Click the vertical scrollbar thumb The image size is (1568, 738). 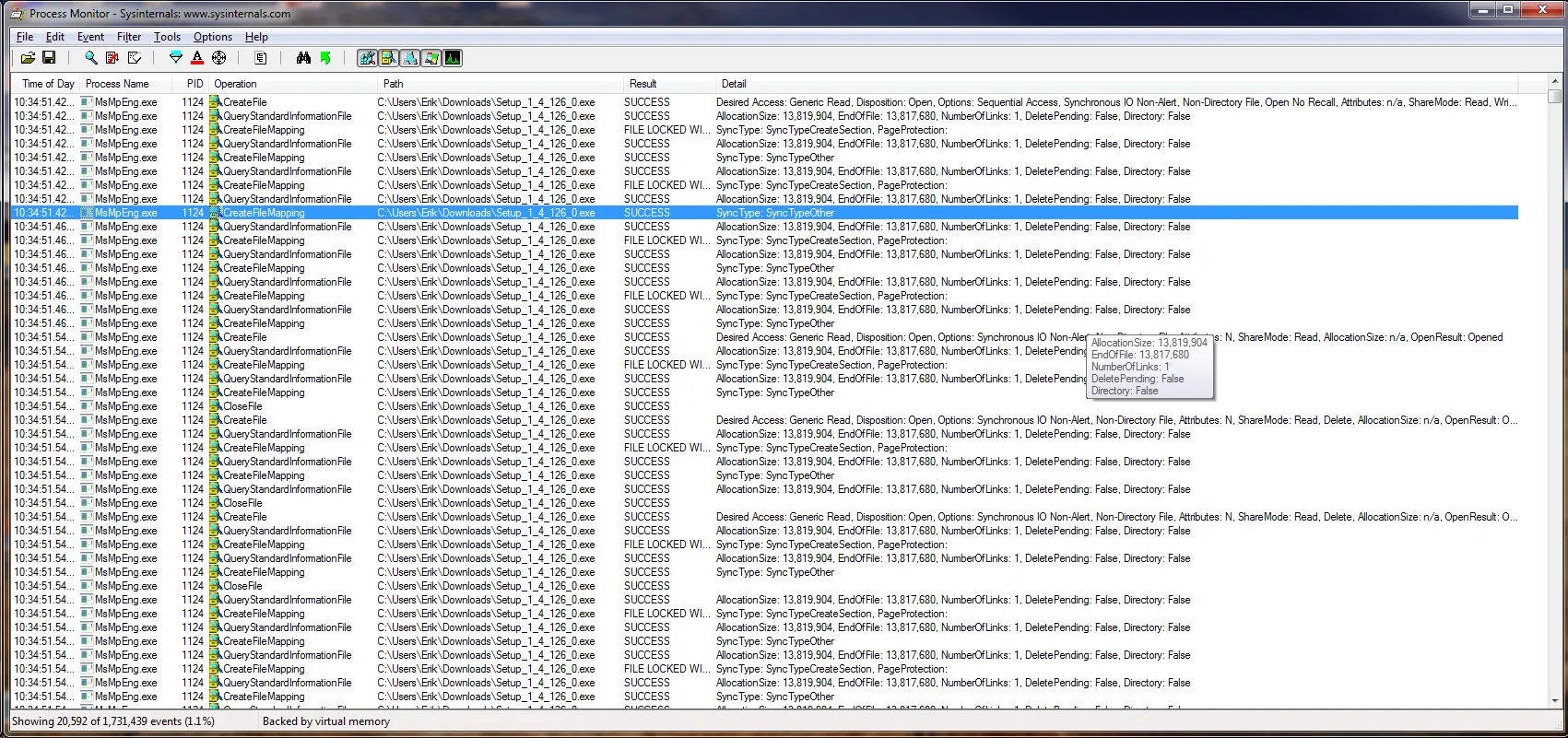click(1555, 96)
